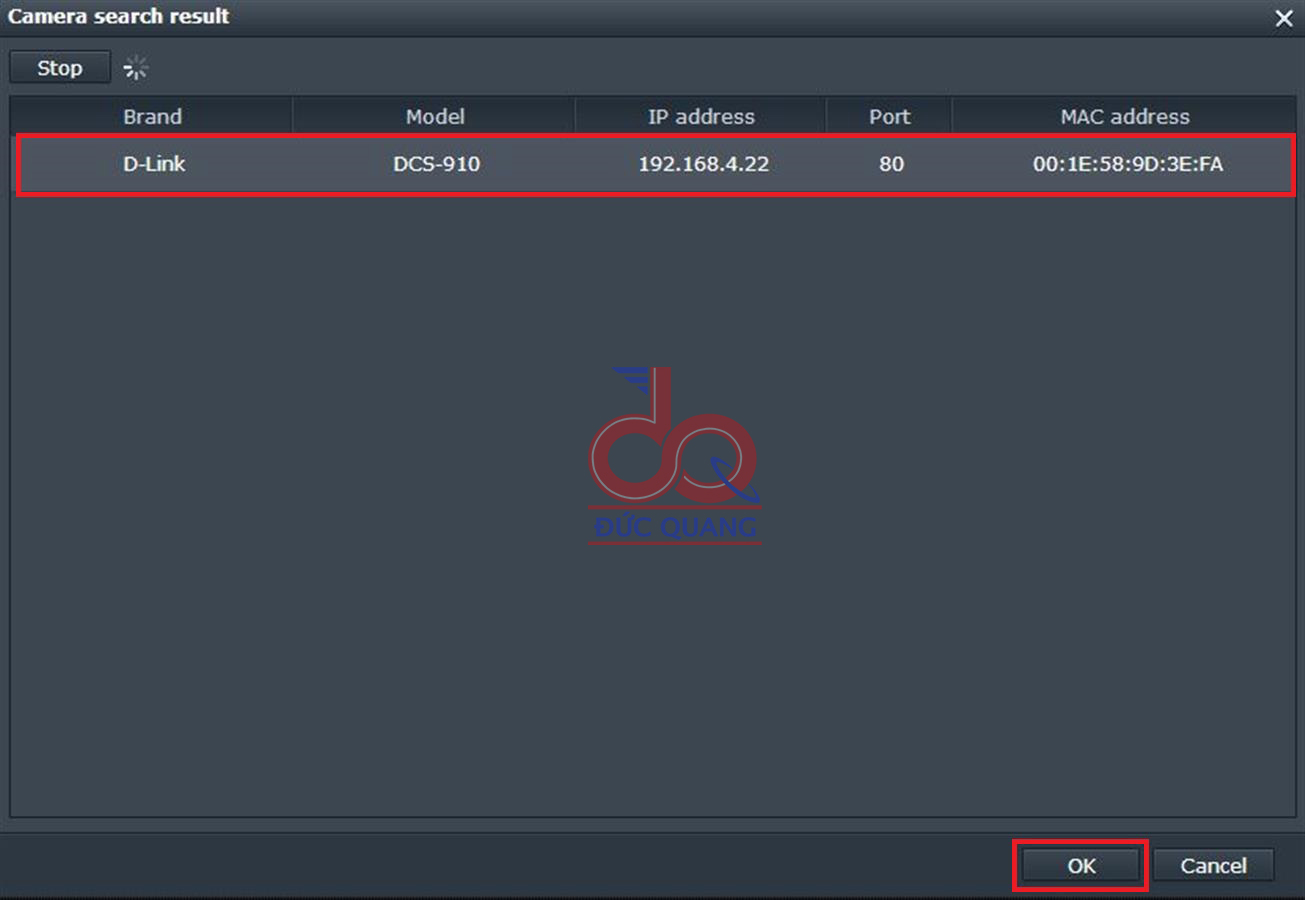
Task: Click the IP address 192.168.4.22
Action: pyautogui.click(x=703, y=164)
